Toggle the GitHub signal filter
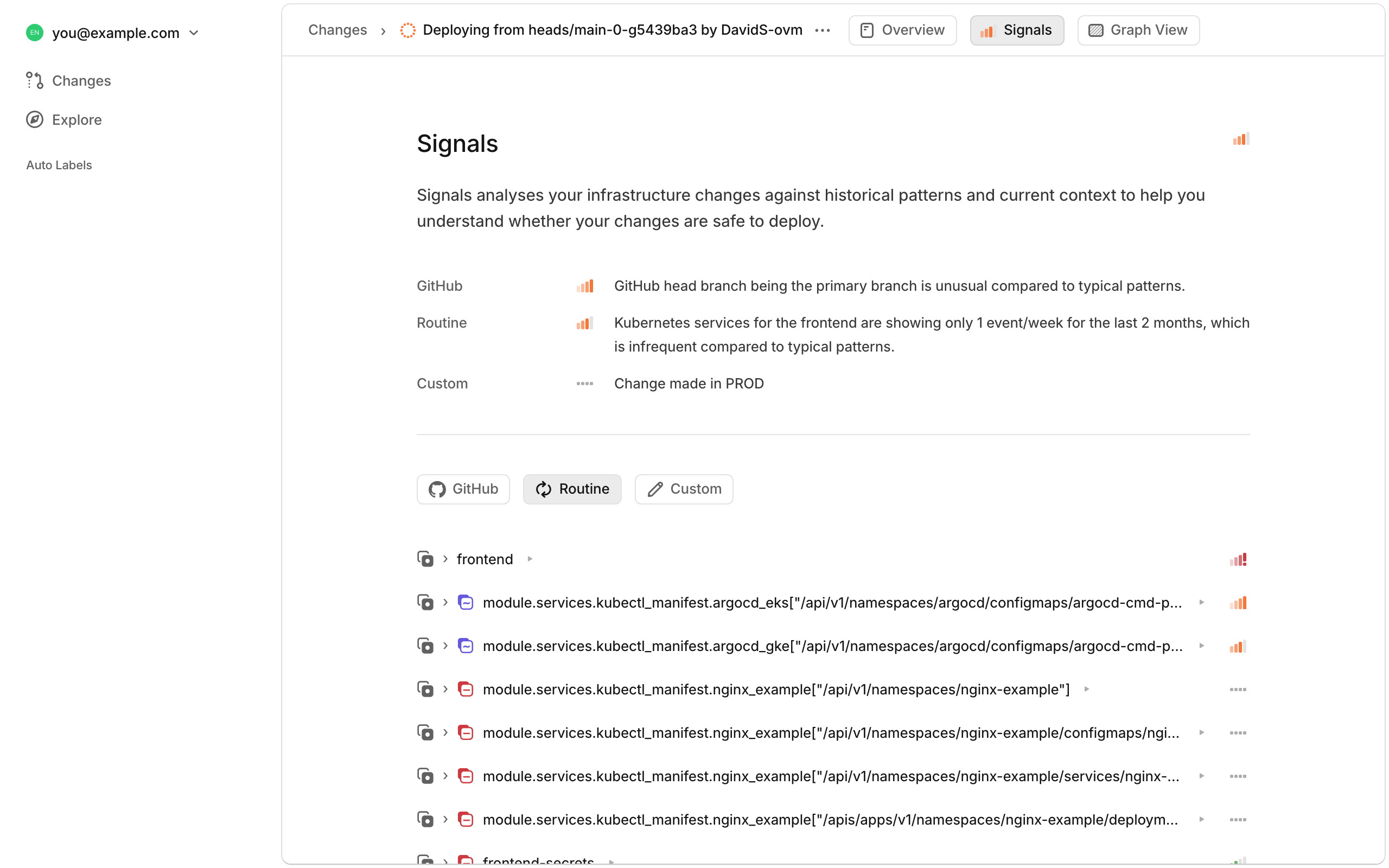 click(x=463, y=489)
